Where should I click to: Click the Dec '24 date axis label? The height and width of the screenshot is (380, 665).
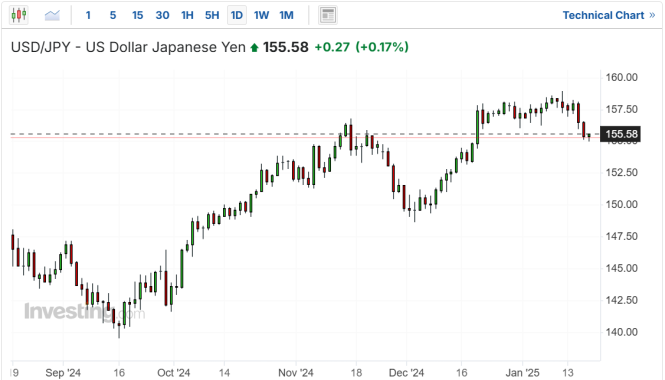406,373
